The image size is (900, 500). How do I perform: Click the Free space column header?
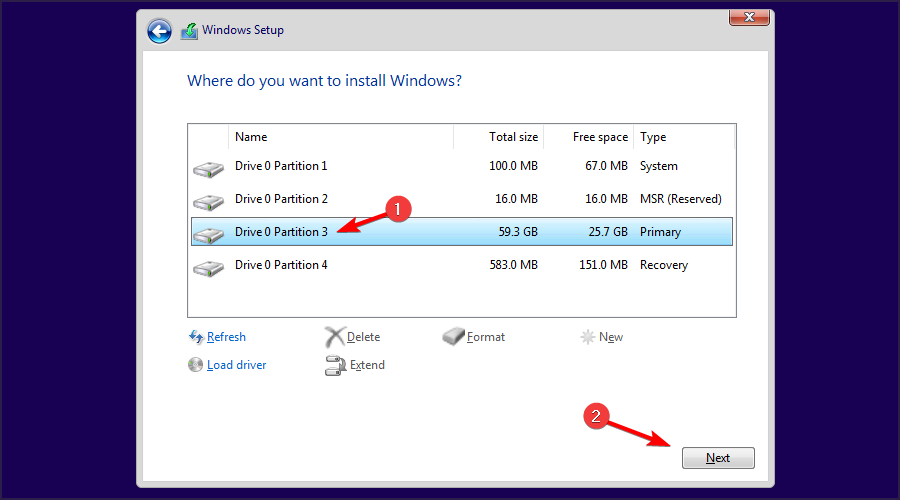tap(600, 137)
